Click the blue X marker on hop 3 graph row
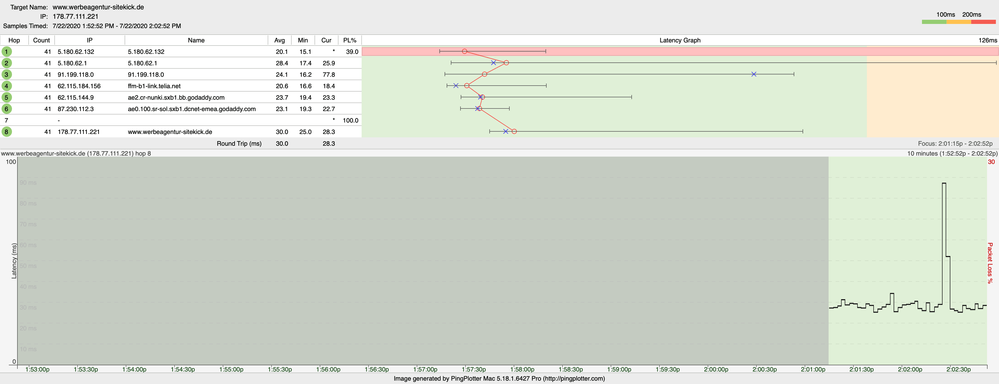This screenshot has width=999, height=384. click(x=754, y=74)
